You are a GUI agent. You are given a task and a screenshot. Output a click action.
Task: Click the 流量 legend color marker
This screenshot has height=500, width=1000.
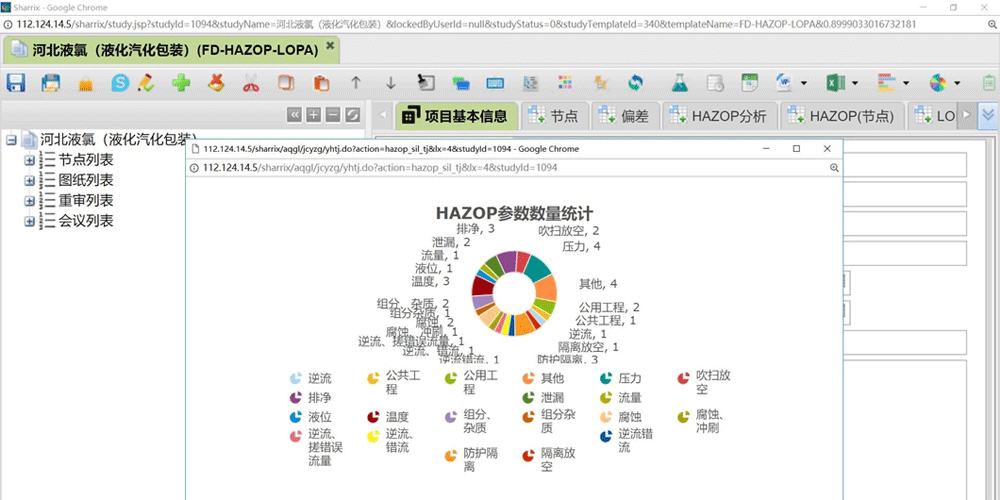(606, 398)
